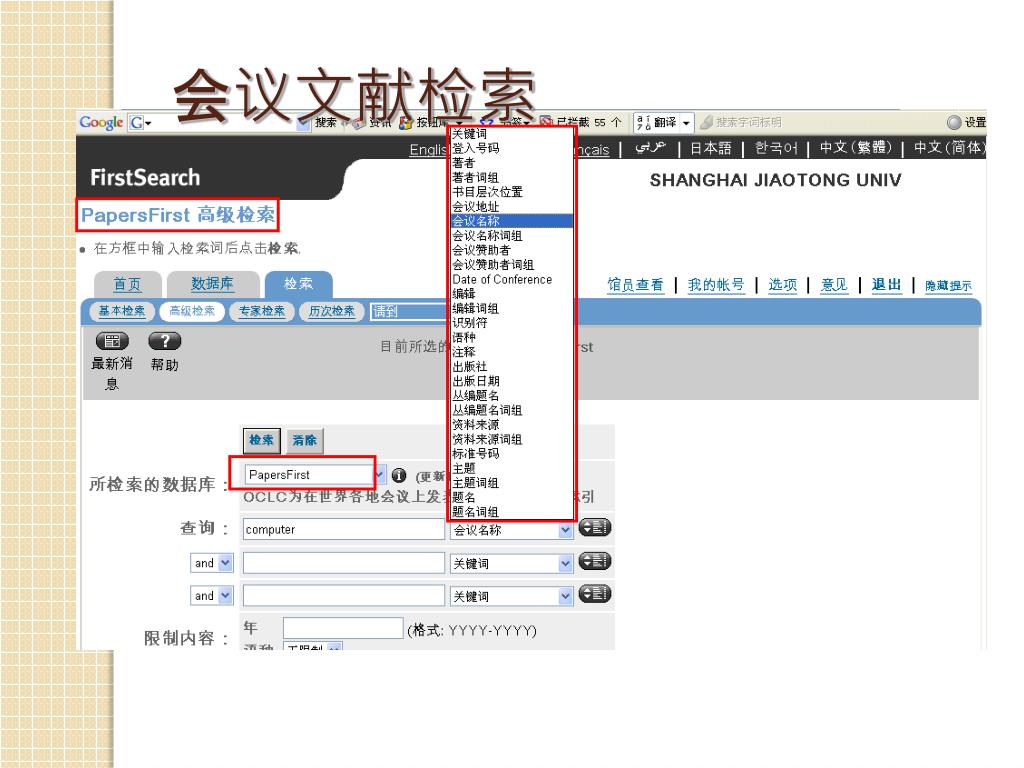Open the 选项 link
The height and width of the screenshot is (768, 1024).
coord(782,285)
